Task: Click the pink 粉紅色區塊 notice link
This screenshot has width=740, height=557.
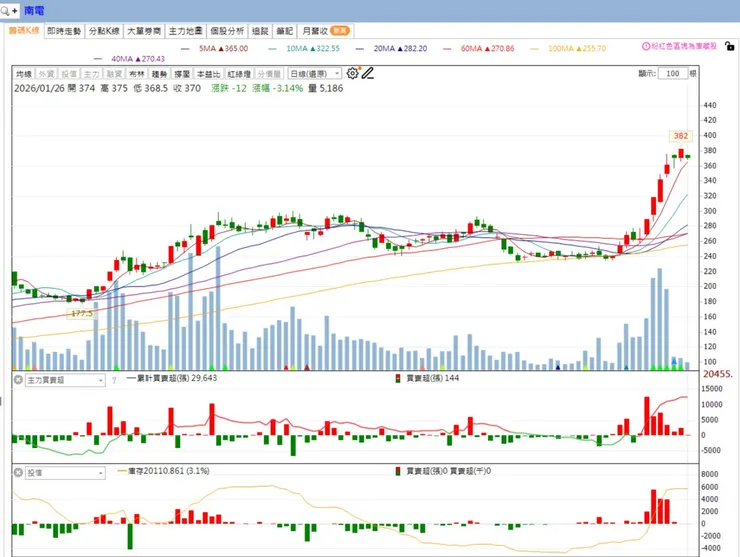Action: 684,46
